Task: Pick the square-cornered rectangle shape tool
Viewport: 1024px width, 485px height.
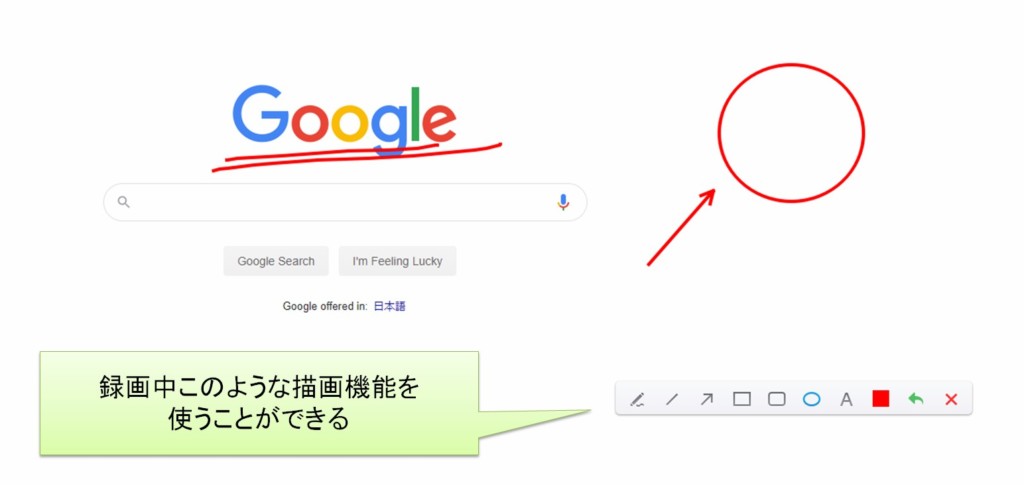Action: pyautogui.click(x=742, y=399)
